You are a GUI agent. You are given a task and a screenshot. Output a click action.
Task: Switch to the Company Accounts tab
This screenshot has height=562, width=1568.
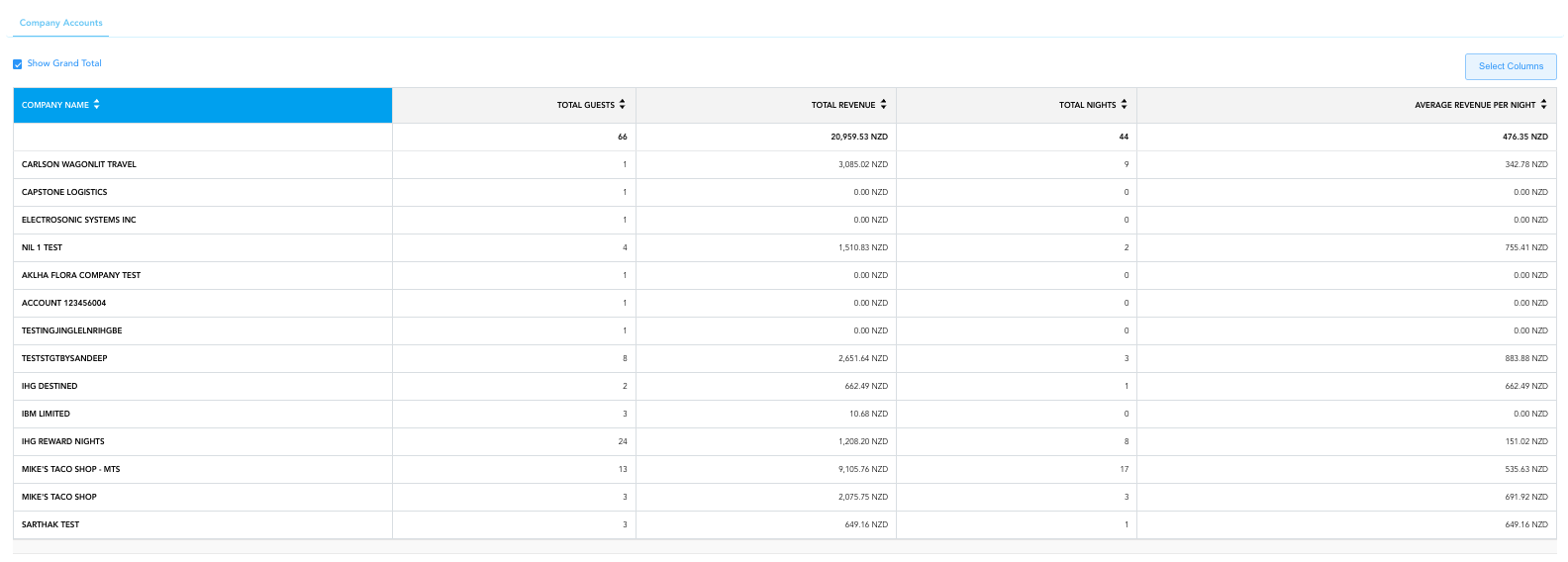61,23
